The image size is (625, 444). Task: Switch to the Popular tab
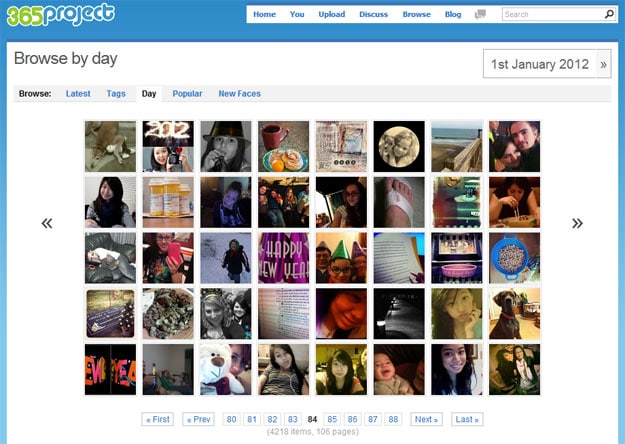pos(187,94)
